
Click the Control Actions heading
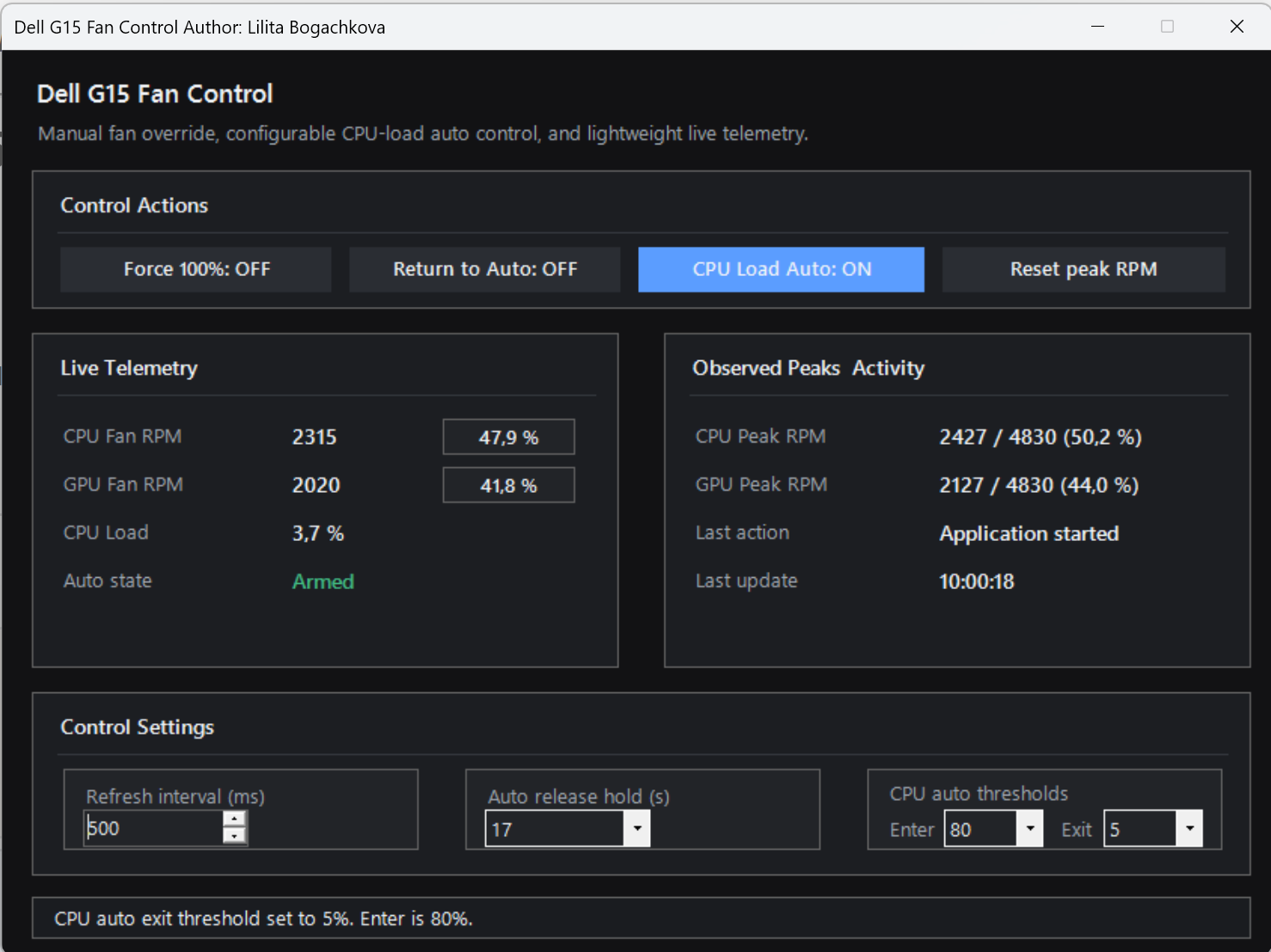point(134,206)
